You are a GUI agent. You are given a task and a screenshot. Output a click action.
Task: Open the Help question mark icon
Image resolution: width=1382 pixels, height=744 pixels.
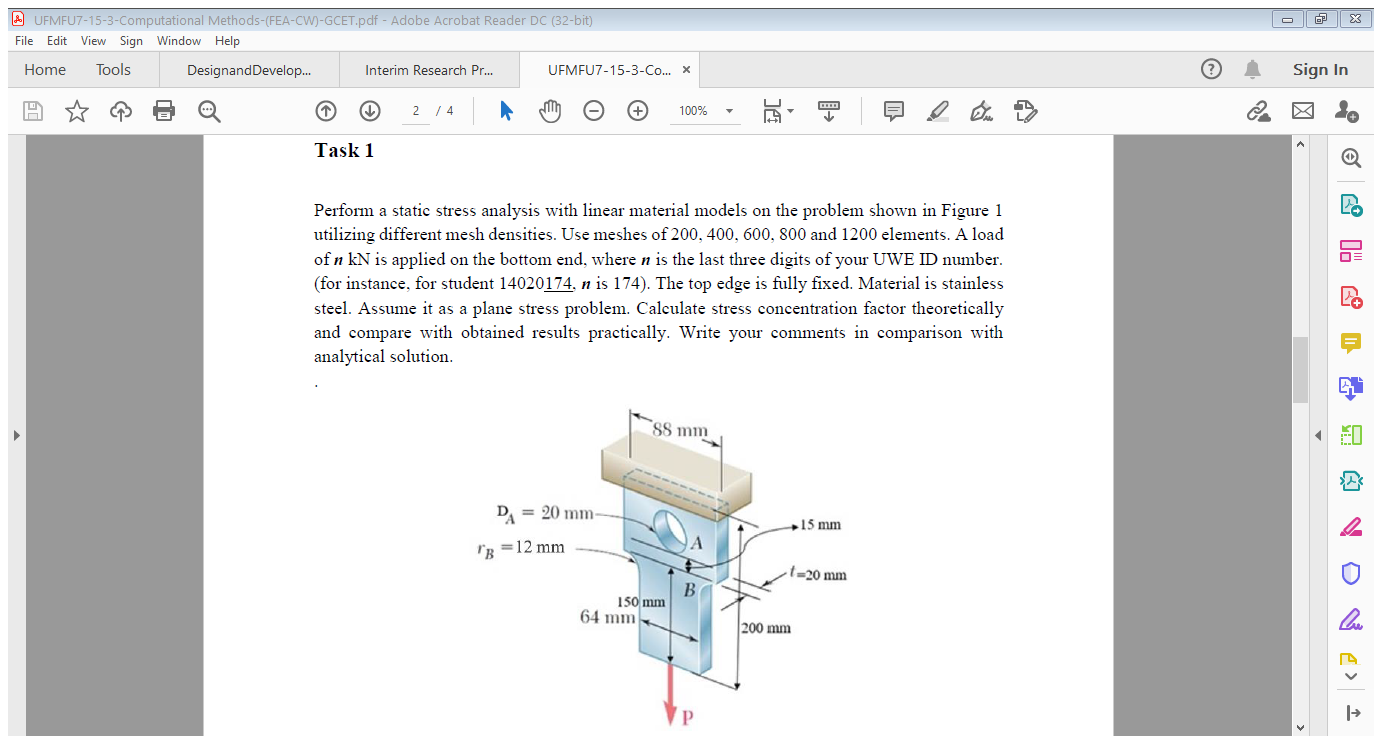pos(1211,69)
